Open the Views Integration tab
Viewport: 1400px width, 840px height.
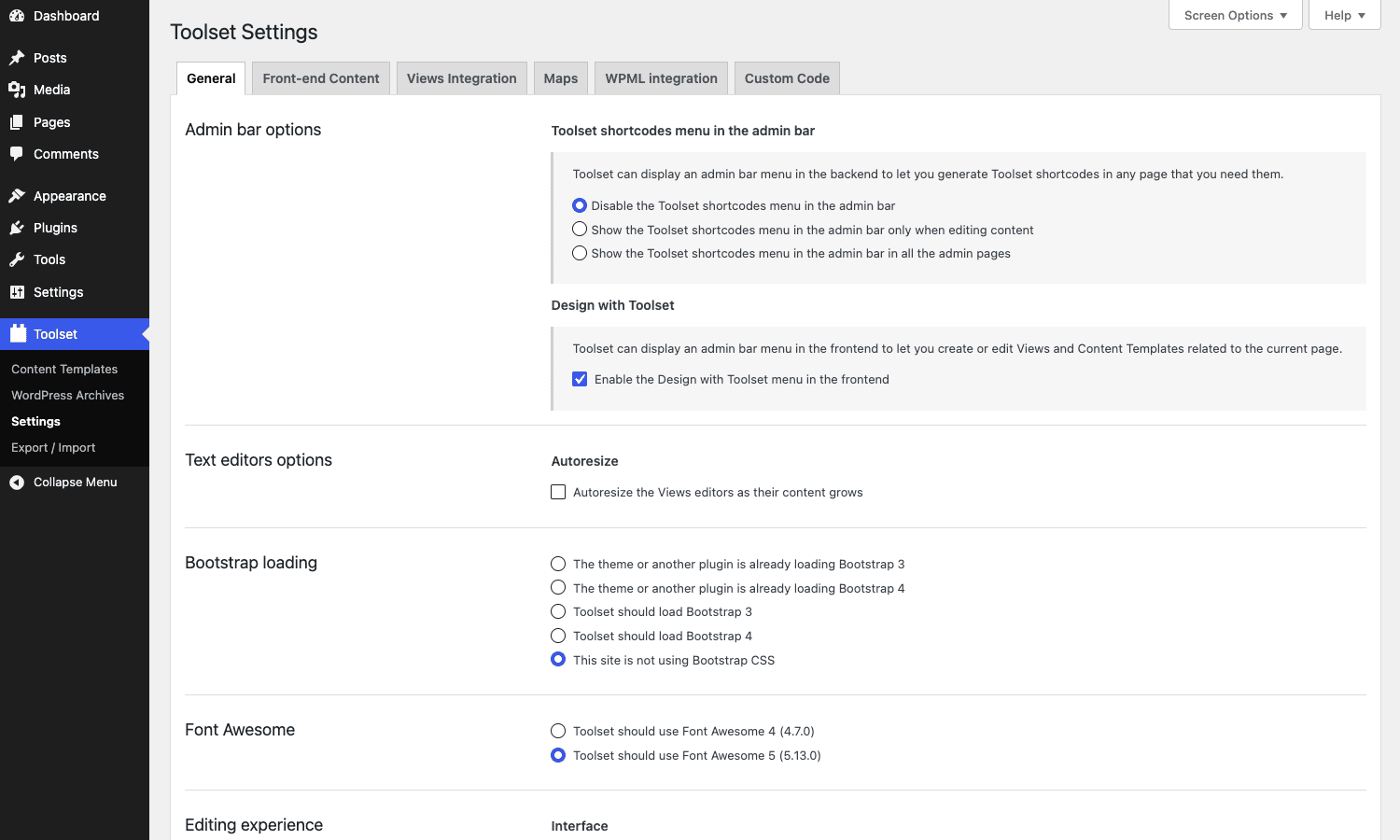tap(462, 78)
